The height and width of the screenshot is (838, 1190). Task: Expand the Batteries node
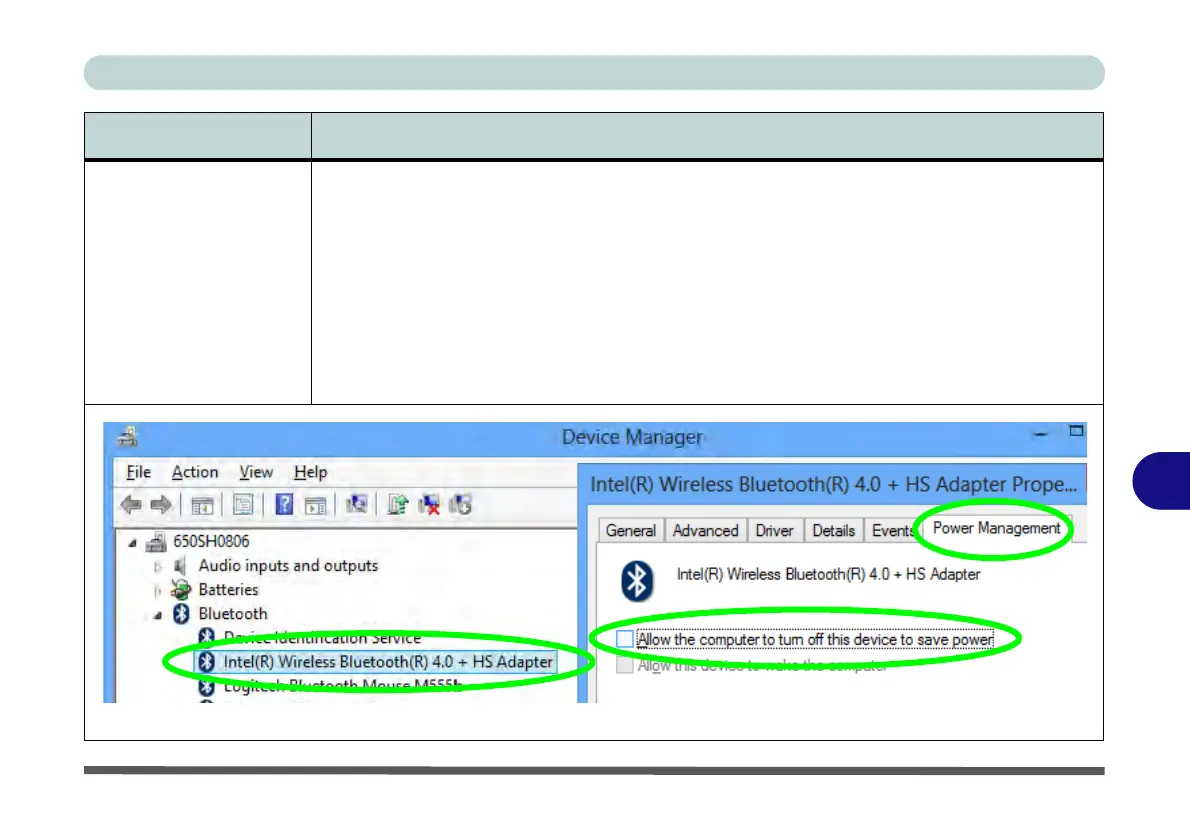point(158,591)
